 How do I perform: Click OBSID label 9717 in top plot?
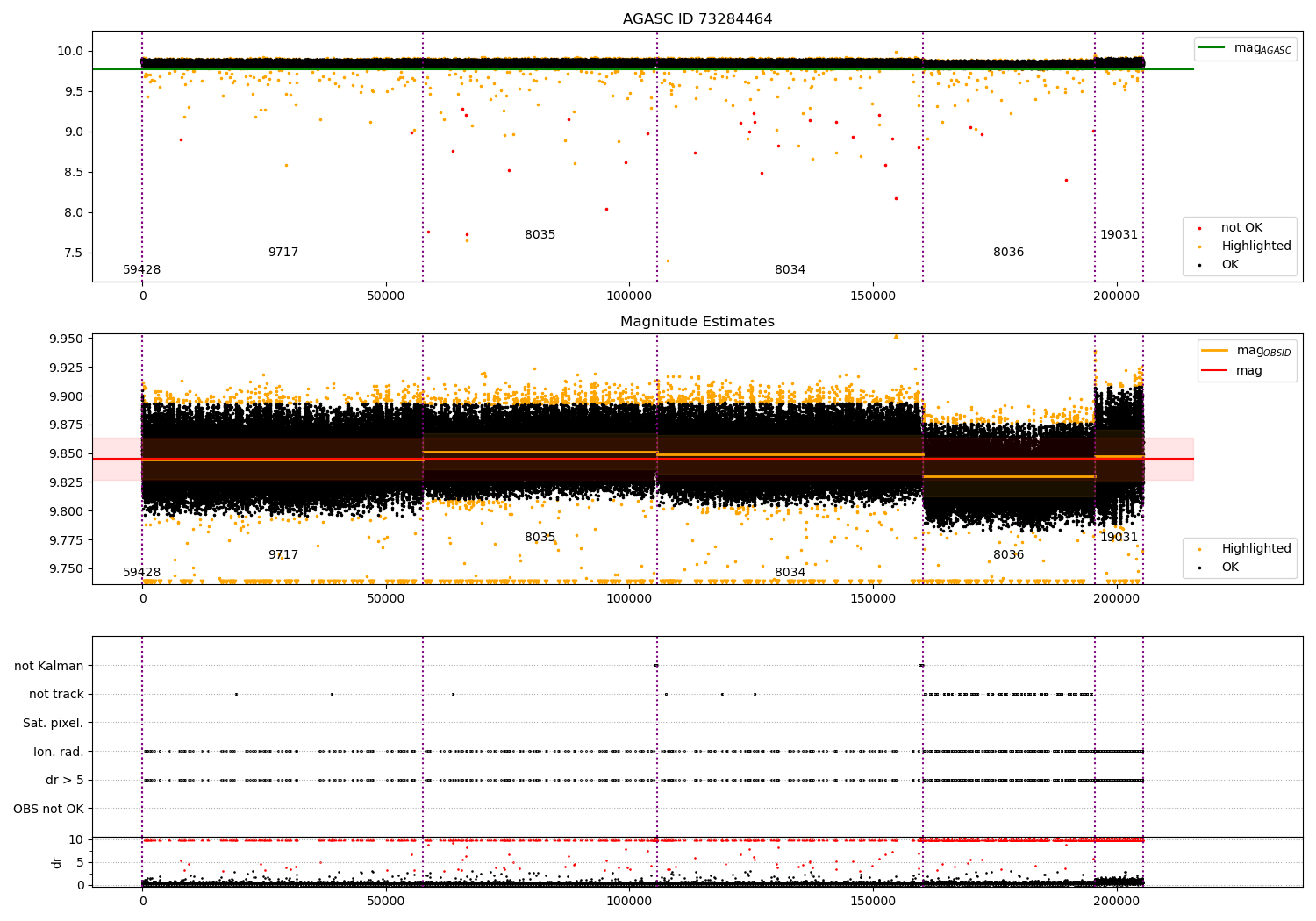(x=283, y=253)
